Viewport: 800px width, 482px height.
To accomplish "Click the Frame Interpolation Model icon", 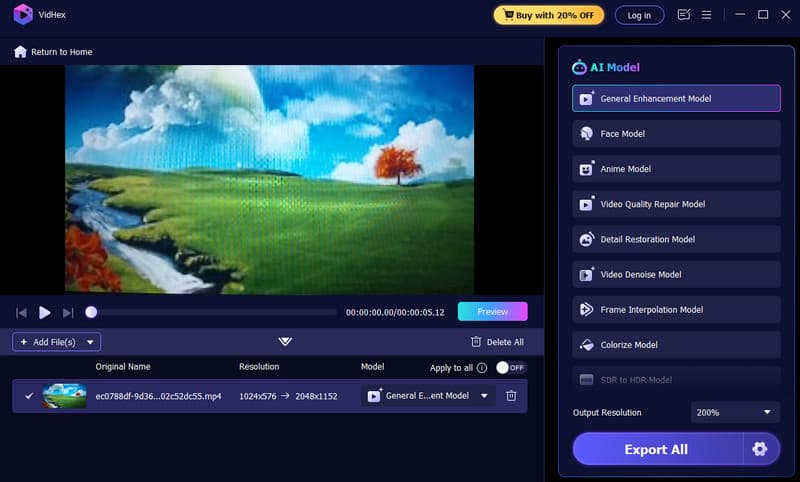I will pyautogui.click(x=586, y=309).
